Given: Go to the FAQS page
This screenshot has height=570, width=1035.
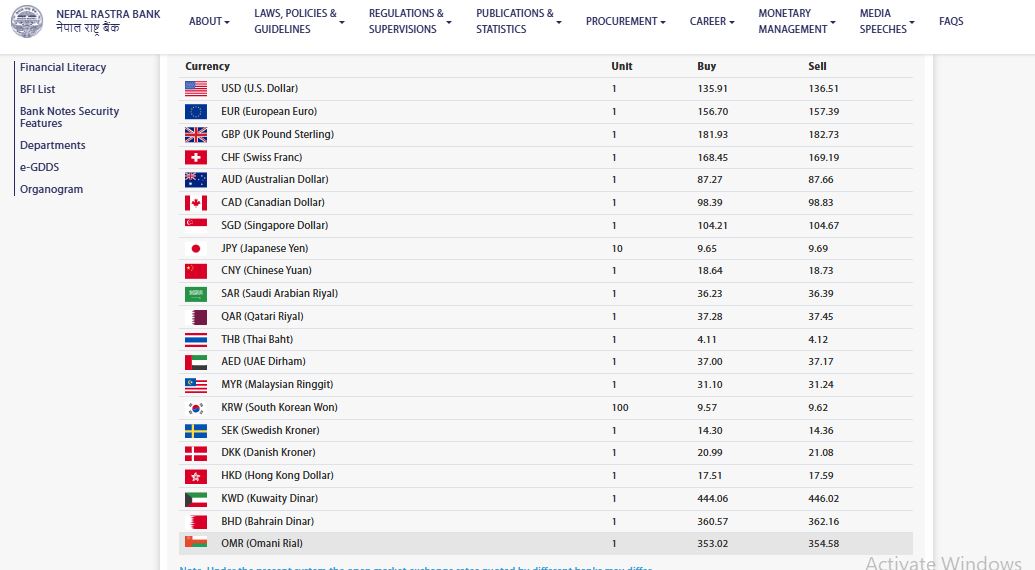Looking at the screenshot, I should tap(951, 21).
